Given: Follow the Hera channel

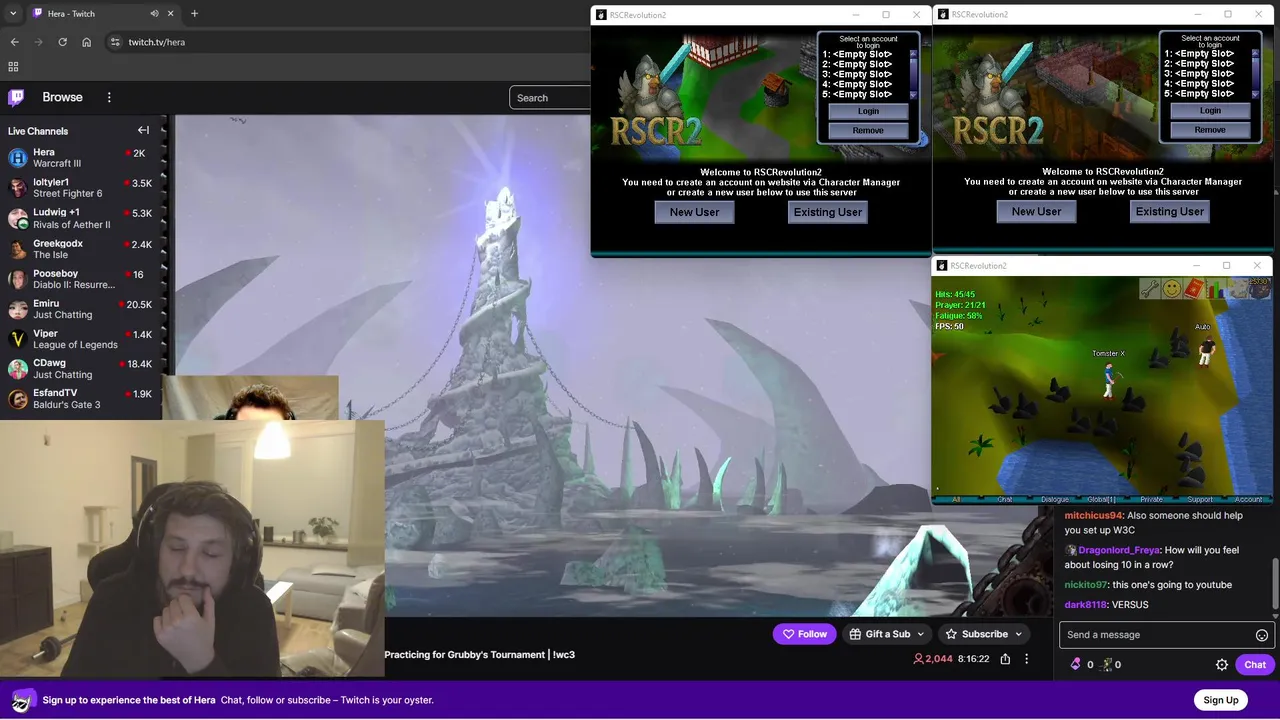Looking at the screenshot, I should (804, 634).
